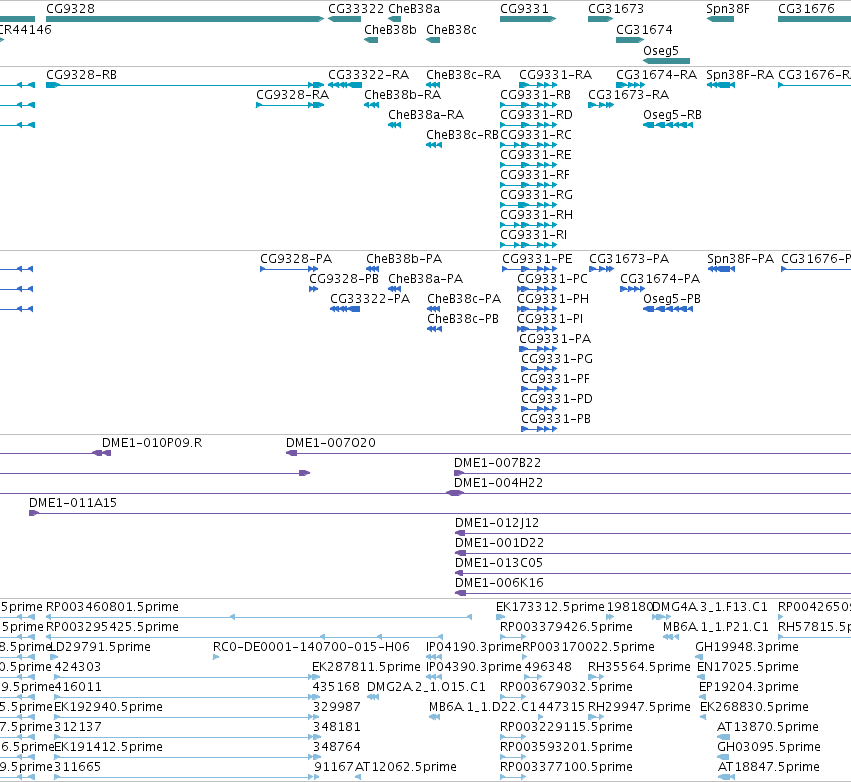Click the CG31673-PA protein label
851x782 pixels.
629,259
